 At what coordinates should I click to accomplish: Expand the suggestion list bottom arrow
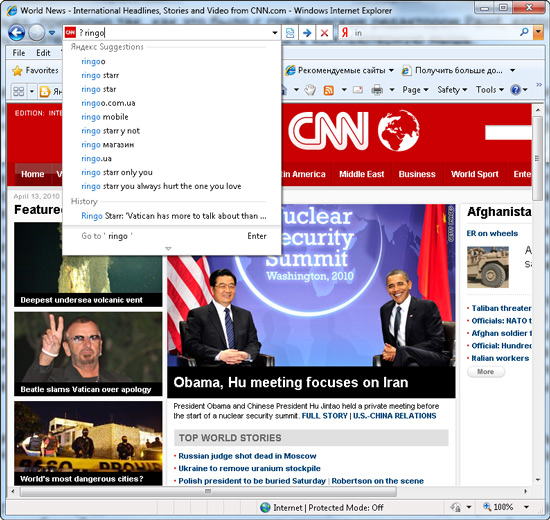[168, 249]
